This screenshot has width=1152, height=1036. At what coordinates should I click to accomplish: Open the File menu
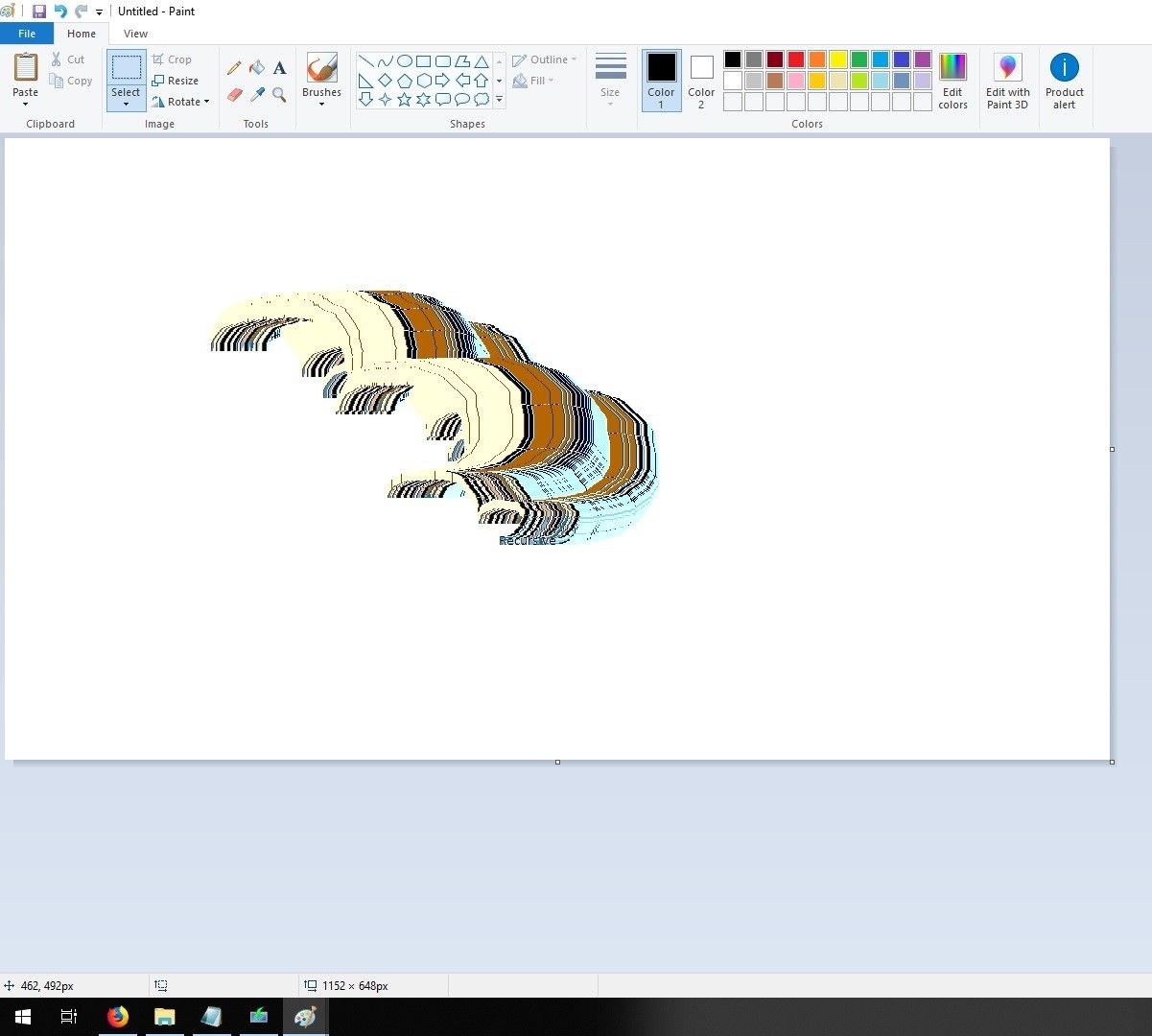[27, 33]
